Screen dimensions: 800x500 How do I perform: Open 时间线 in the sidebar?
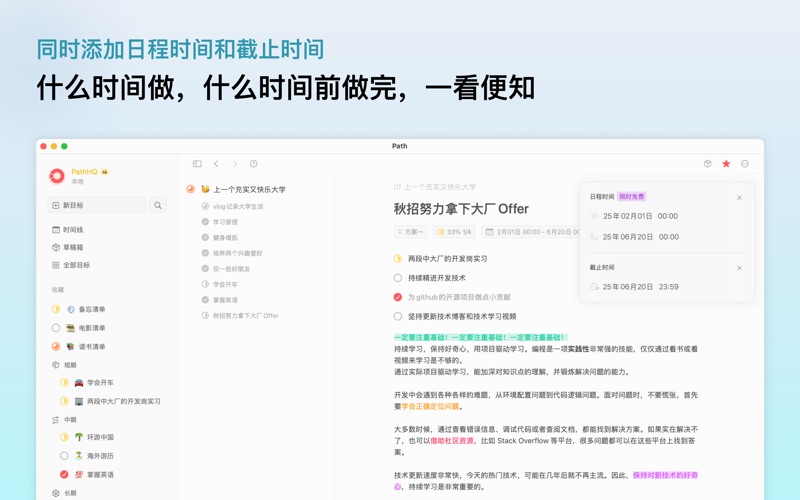point(72,230)
